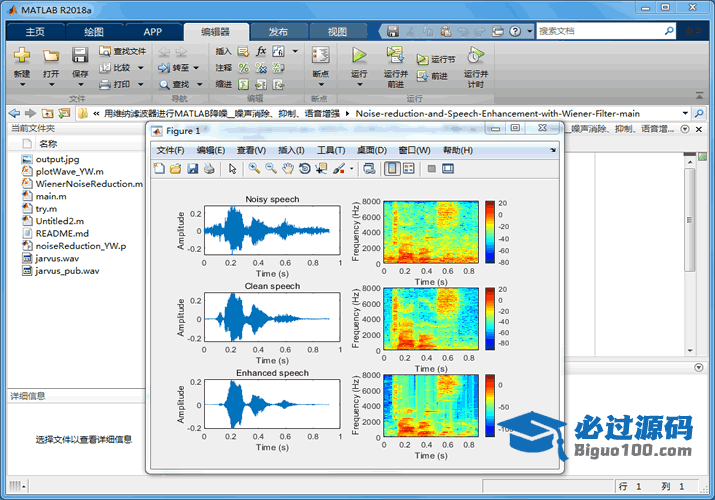The image size is (715, 500).
Task: Open the Breakpoints (断点) dropdown arrow
Action: click(x=321, y=84)
